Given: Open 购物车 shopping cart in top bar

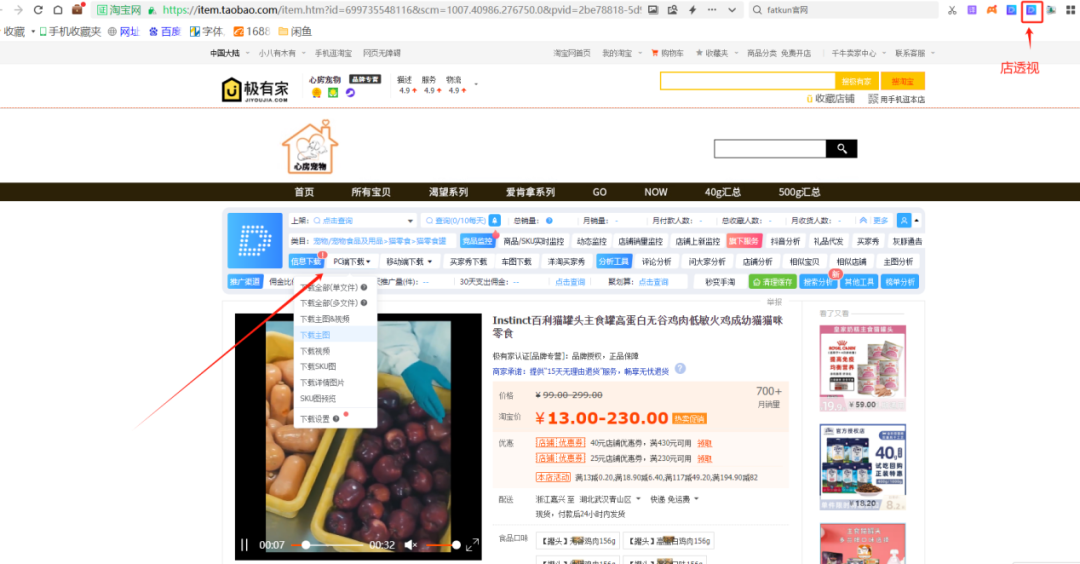Looking at the screenshot, I should (667, 53).
